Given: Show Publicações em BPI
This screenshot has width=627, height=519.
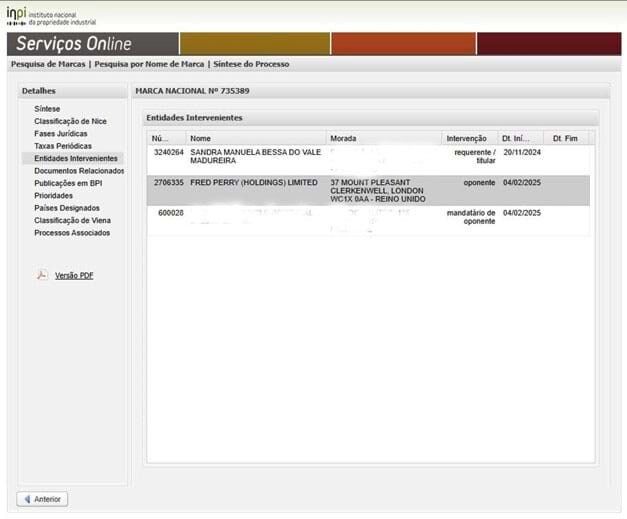Looking at the screenshot, I should (68, 183).
